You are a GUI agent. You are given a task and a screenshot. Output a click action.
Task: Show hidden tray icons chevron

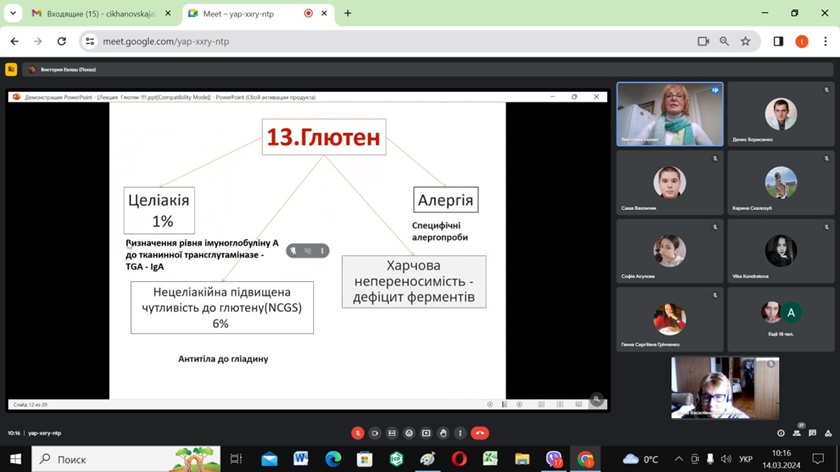click(x=679, y=459)
